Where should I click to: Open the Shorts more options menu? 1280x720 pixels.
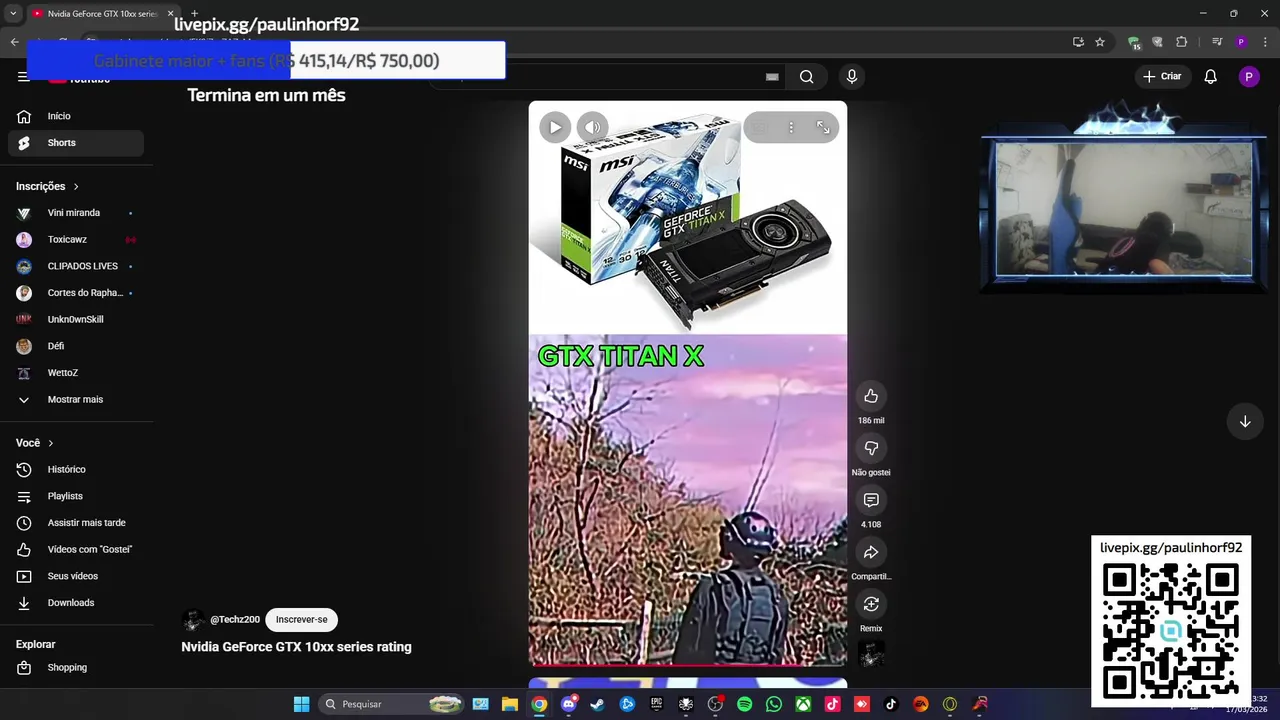pyautogui.click(x=791, y=127)
